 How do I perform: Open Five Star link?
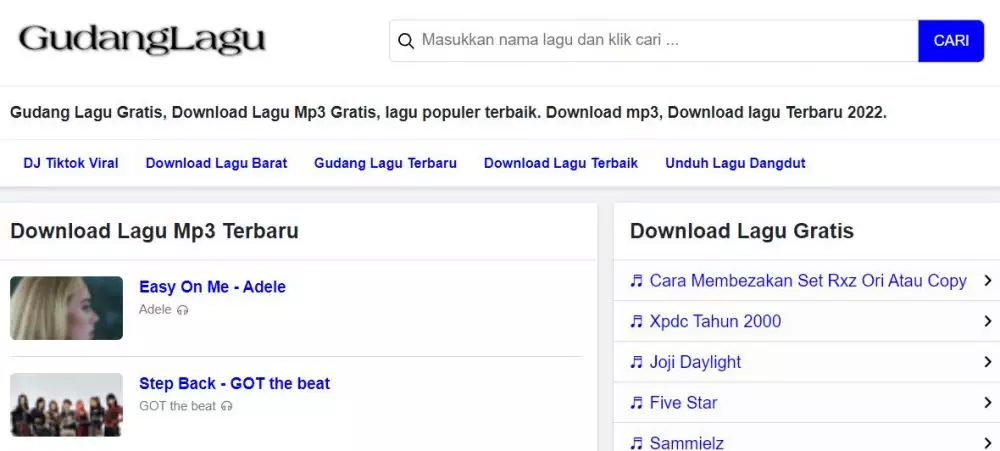click(683, 403)
